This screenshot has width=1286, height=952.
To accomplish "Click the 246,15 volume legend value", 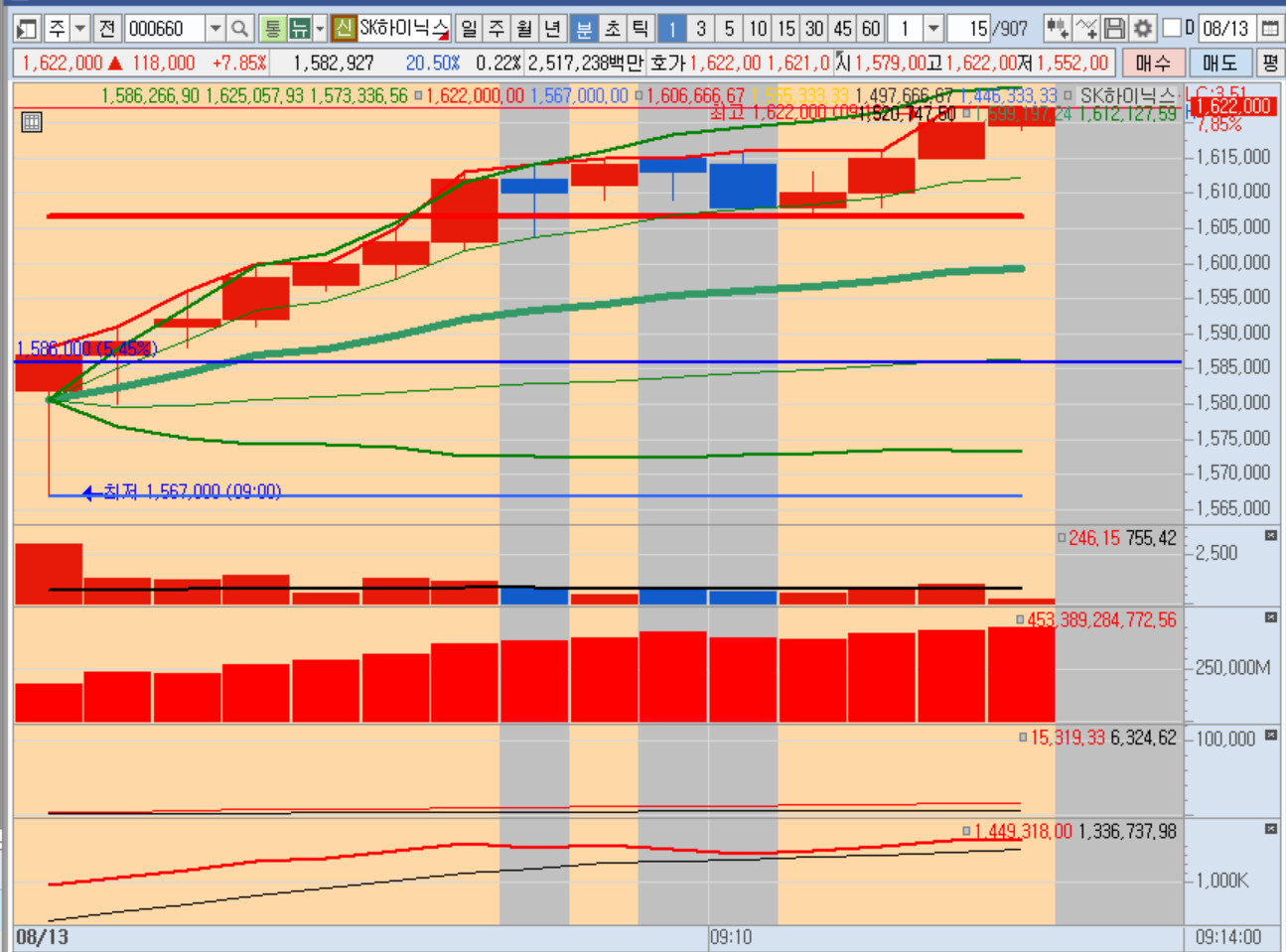I will point(1093,538).
